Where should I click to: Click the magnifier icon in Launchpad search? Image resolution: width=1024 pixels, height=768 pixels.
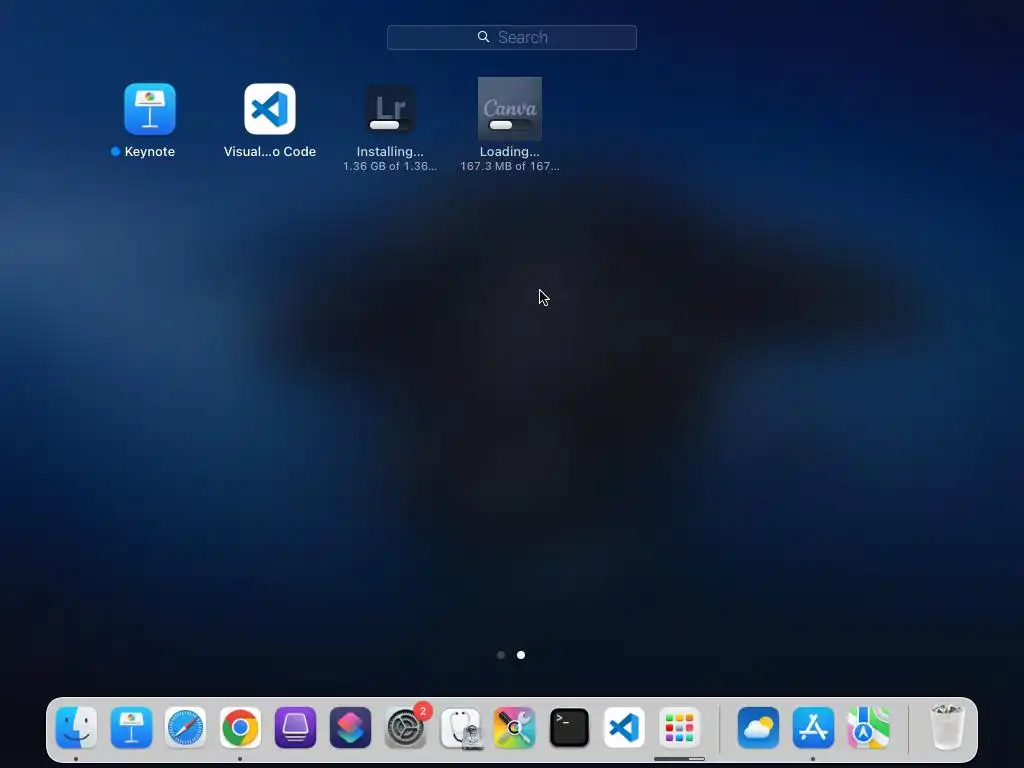point(483,37)
